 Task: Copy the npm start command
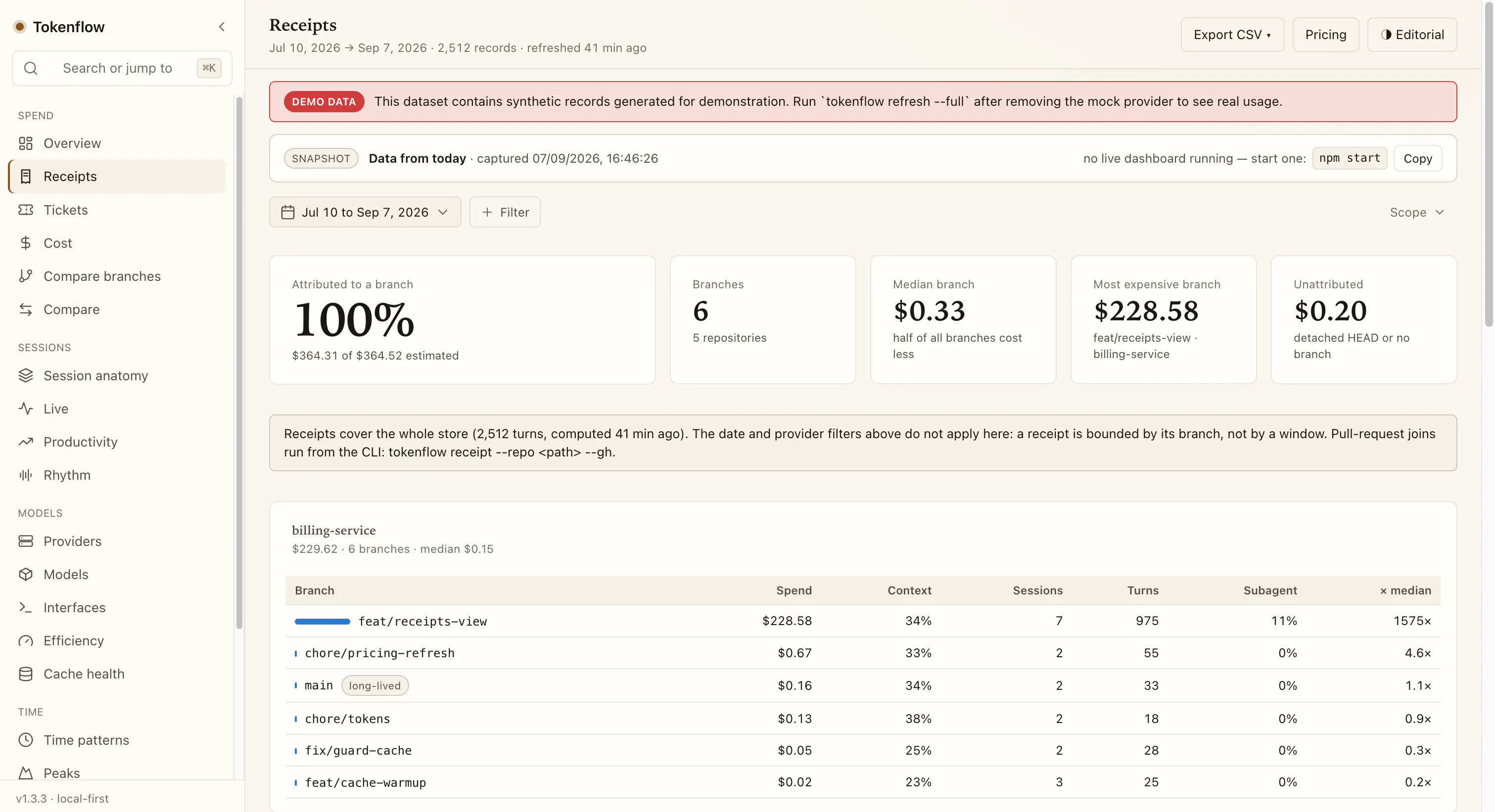(1417, 158)
